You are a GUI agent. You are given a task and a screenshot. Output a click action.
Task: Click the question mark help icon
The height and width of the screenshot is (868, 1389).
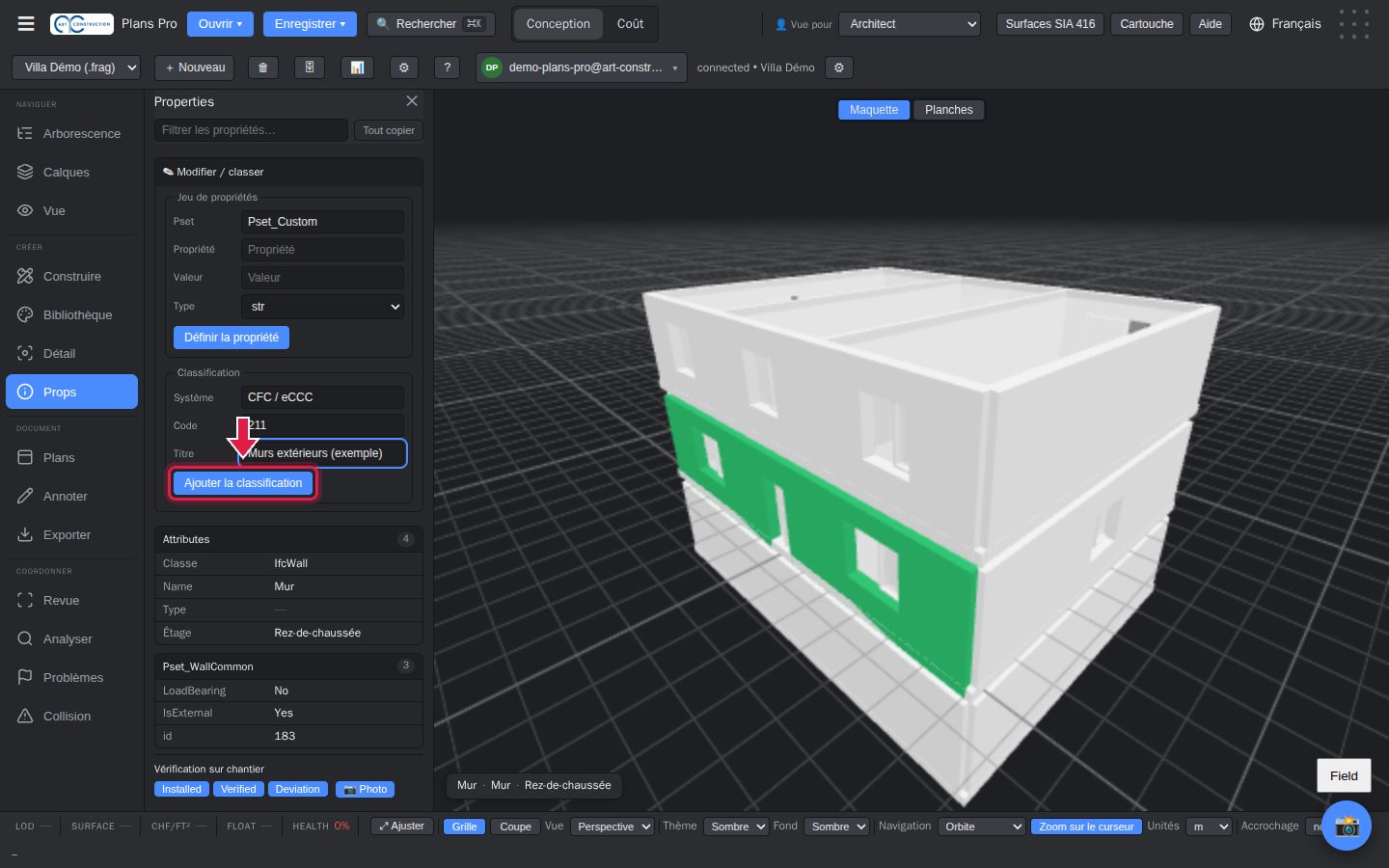[x=446, y=68]
